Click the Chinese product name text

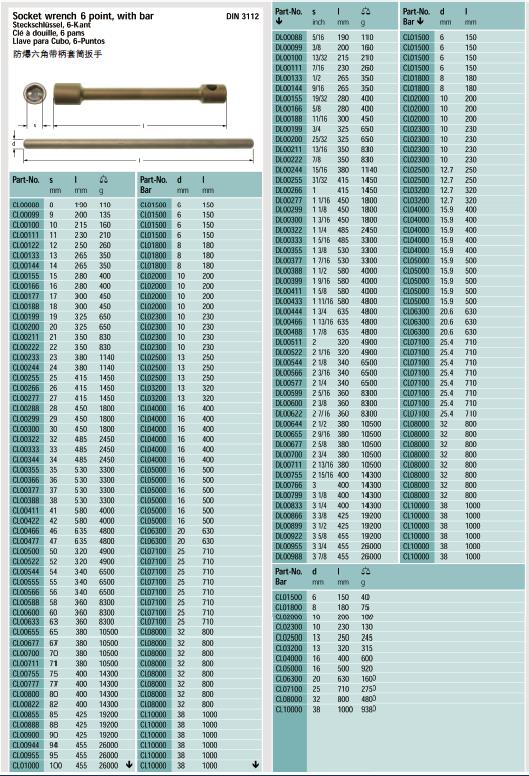point(57,54)
